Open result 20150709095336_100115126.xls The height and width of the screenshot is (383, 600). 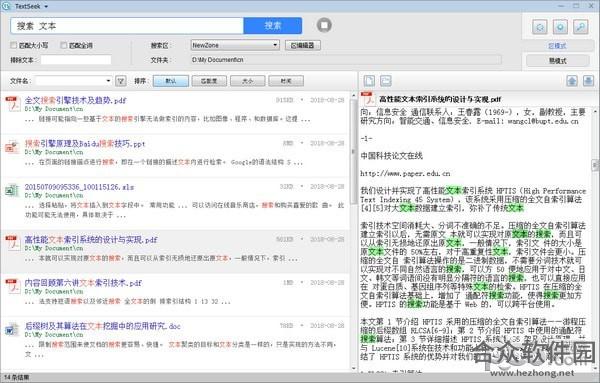[x=79, y=187]
